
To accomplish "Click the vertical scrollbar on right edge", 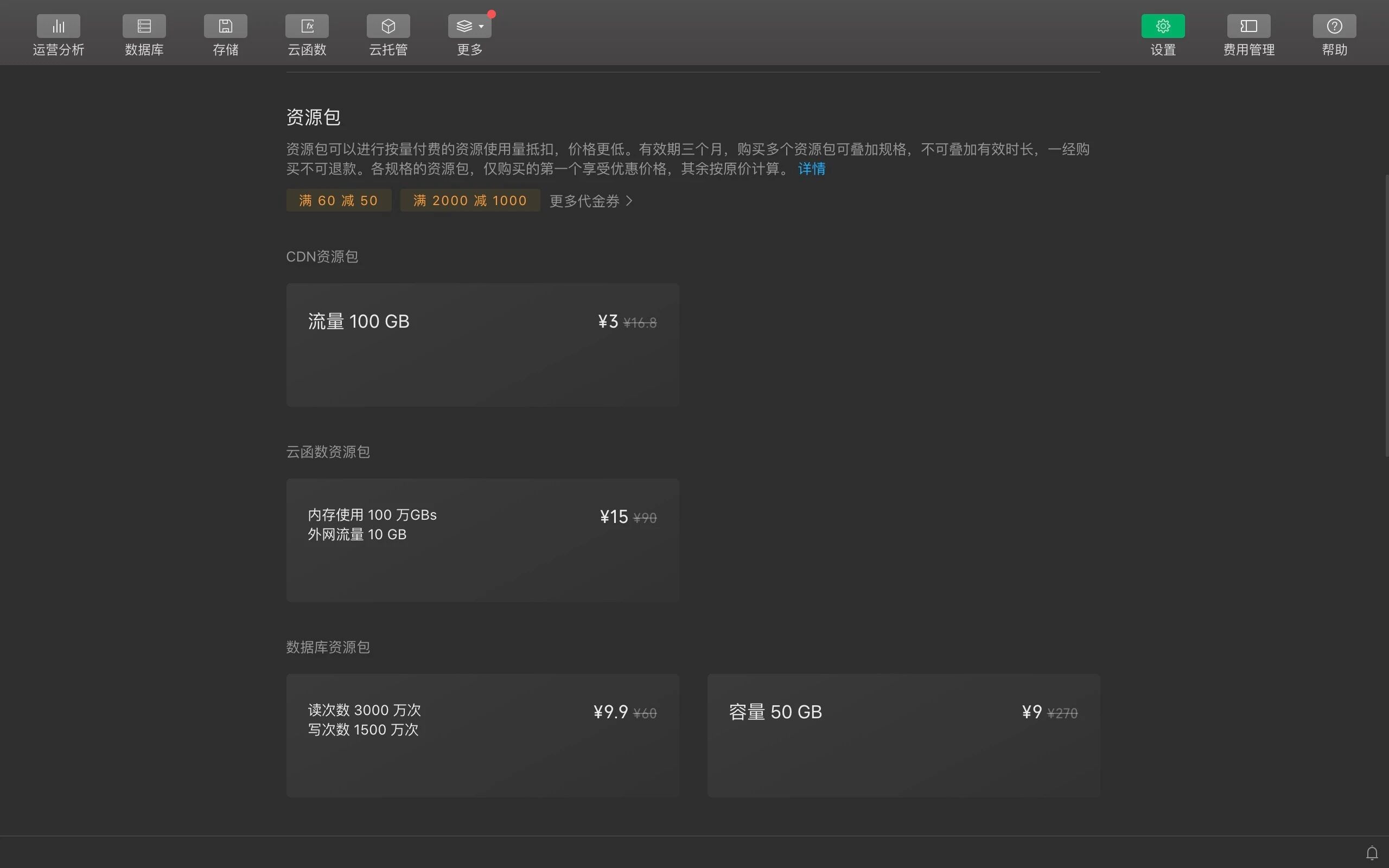I will pyautogui.click(x=1386, y=316).
